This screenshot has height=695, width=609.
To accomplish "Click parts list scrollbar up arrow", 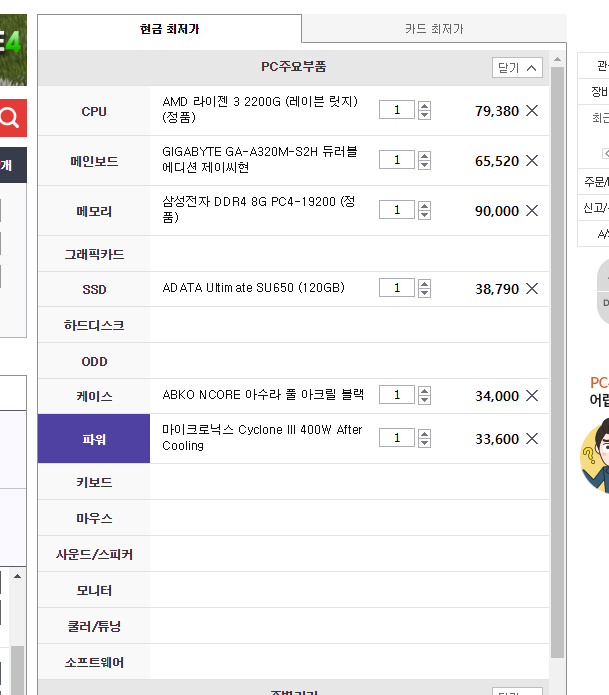I will click(558, 59).
